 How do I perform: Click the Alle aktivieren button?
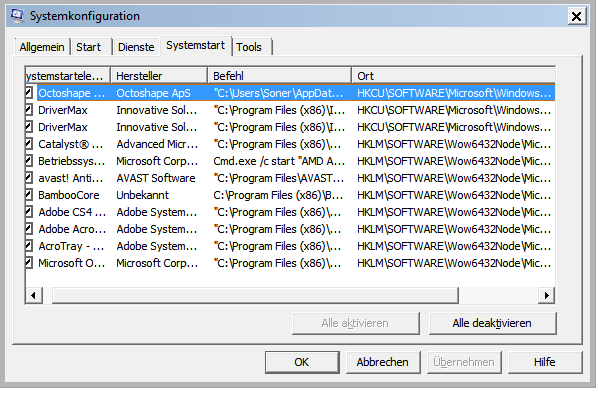tap(355, 323)
